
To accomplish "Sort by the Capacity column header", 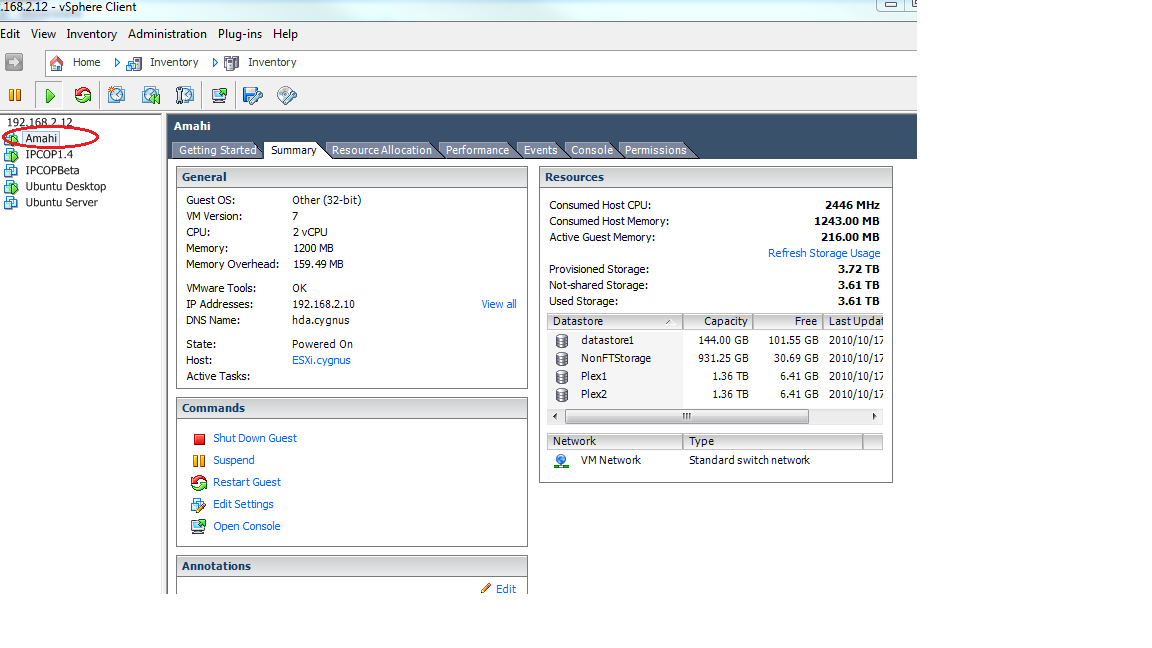I will coord(718,322).
